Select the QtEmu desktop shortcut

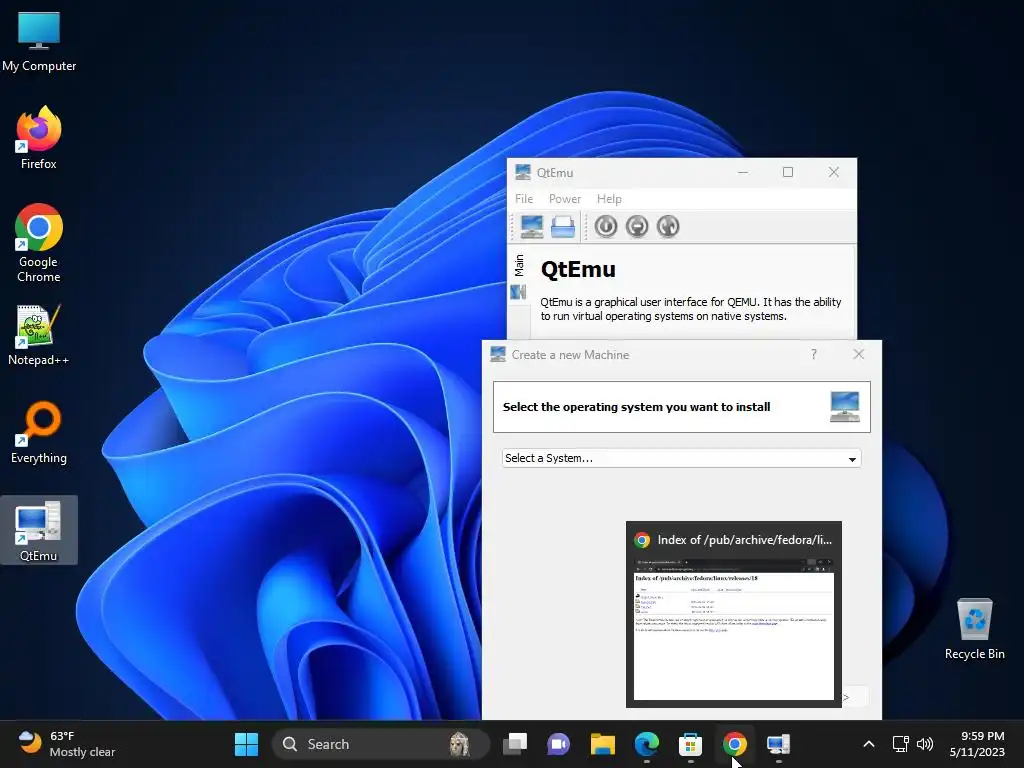point(39,530)
